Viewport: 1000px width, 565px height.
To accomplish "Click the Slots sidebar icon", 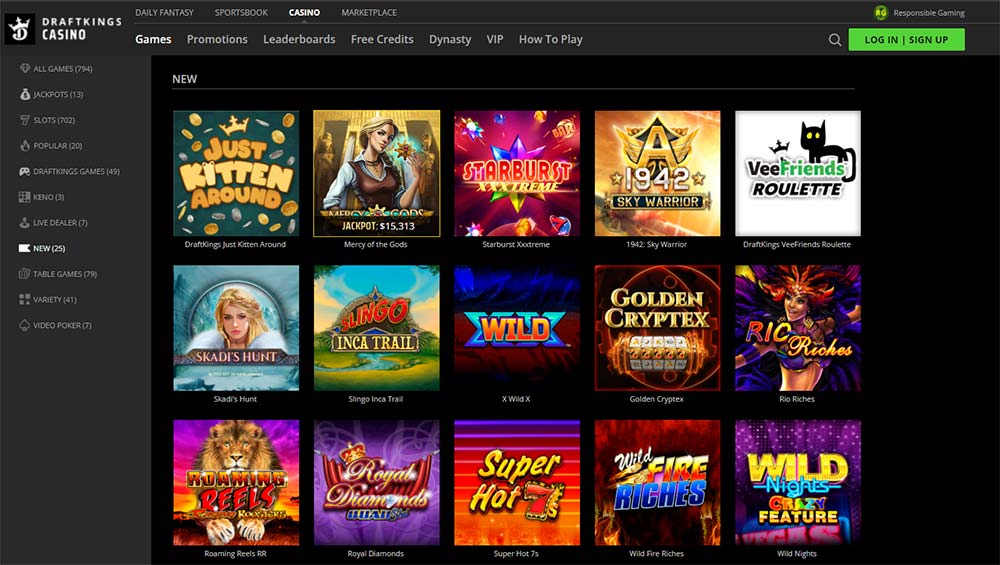I will 25,120.
